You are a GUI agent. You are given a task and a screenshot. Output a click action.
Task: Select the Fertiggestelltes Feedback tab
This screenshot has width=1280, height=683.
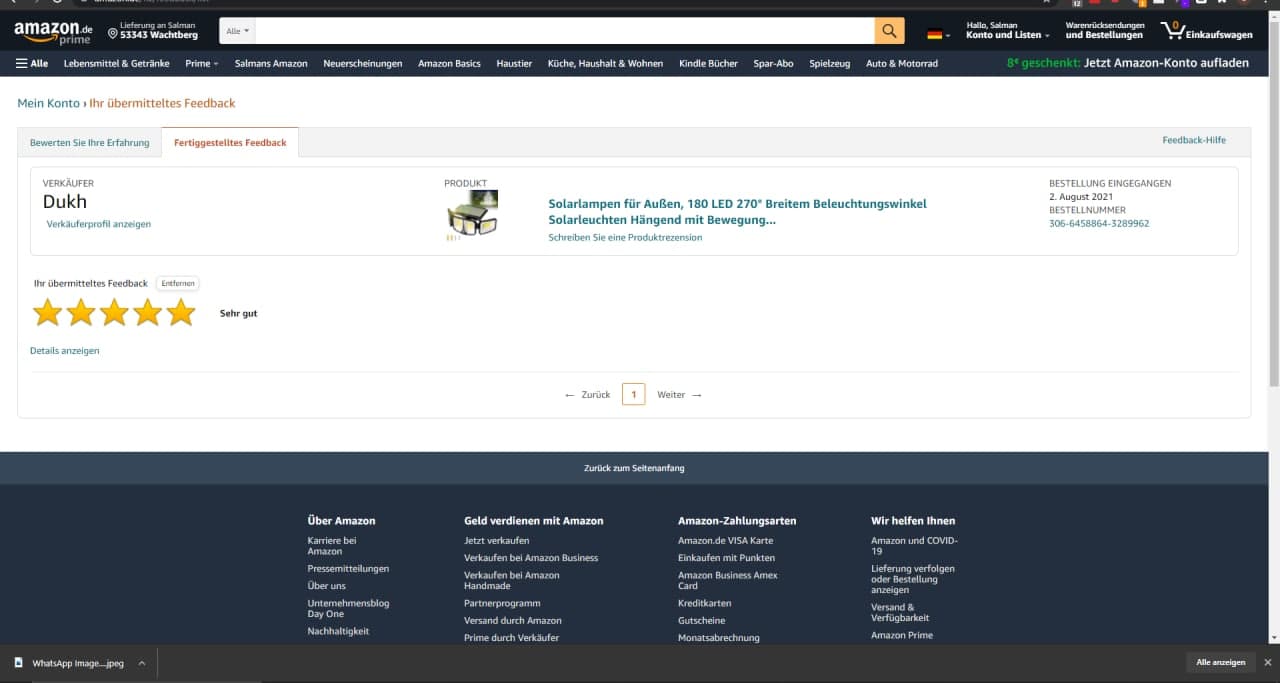point(230,143)
